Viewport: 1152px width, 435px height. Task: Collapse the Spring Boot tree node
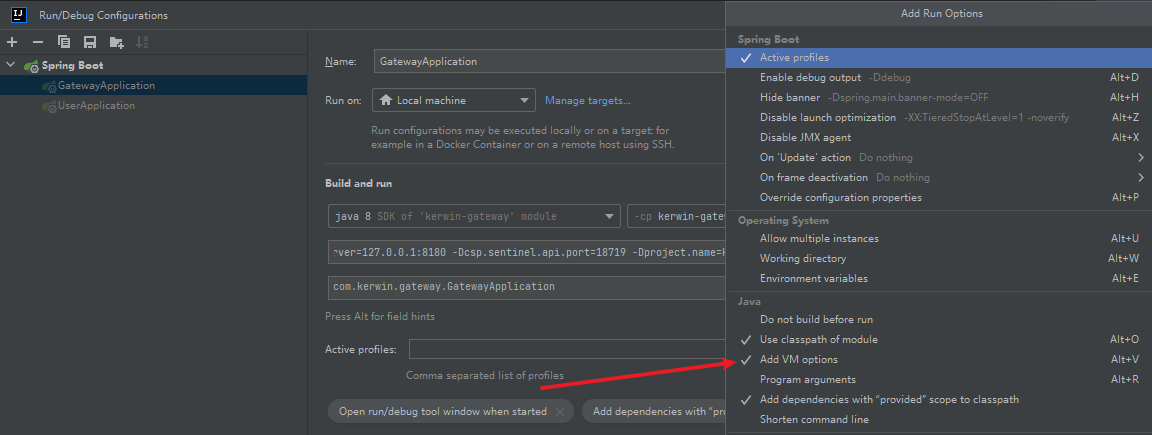10,65
